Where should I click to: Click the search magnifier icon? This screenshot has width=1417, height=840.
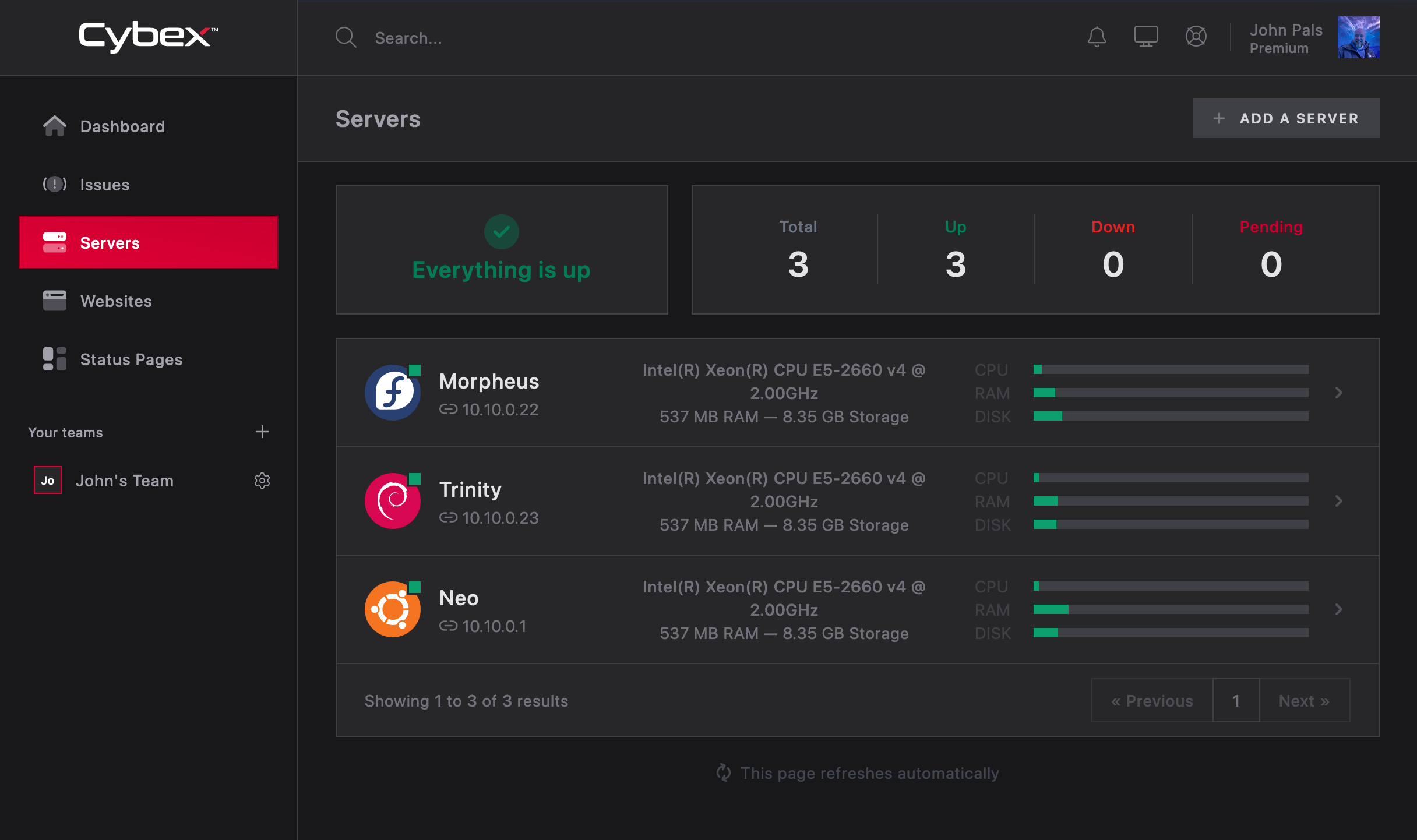click(x=346, y=38)
